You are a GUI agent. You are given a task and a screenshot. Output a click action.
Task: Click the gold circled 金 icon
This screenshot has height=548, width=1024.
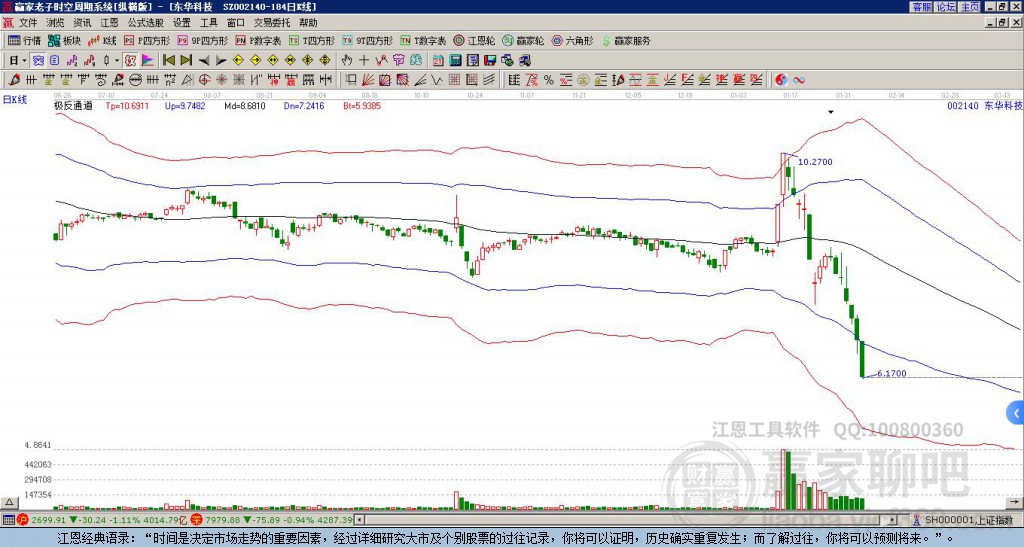[583, 80]
